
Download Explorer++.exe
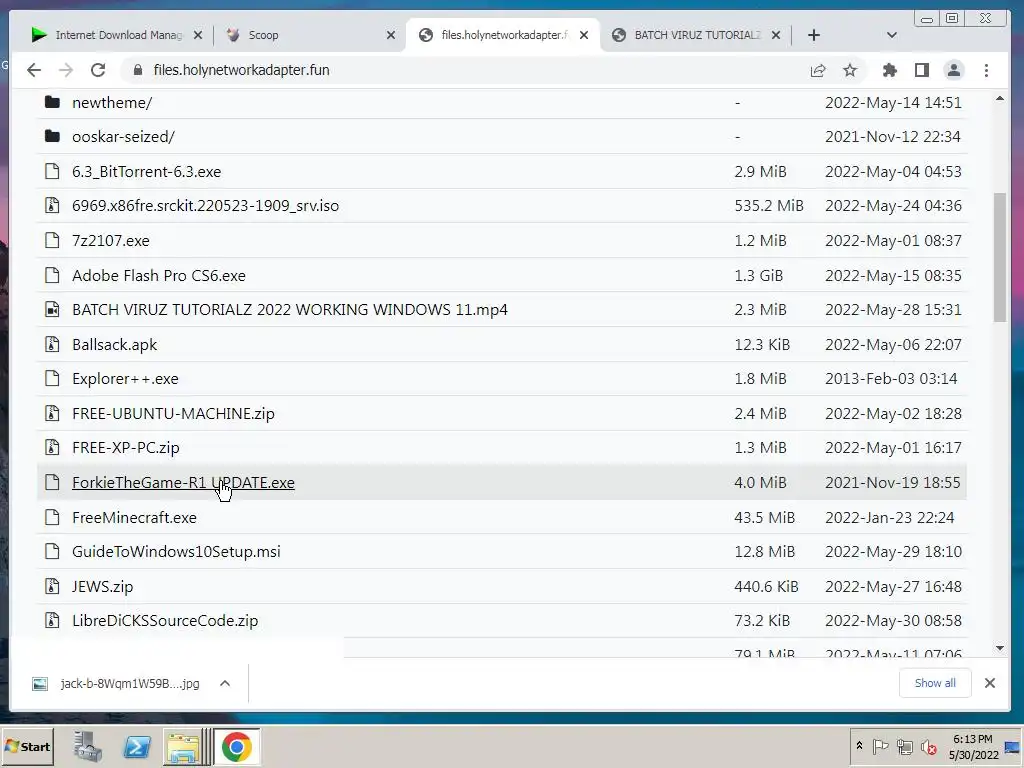coord(125,379)
